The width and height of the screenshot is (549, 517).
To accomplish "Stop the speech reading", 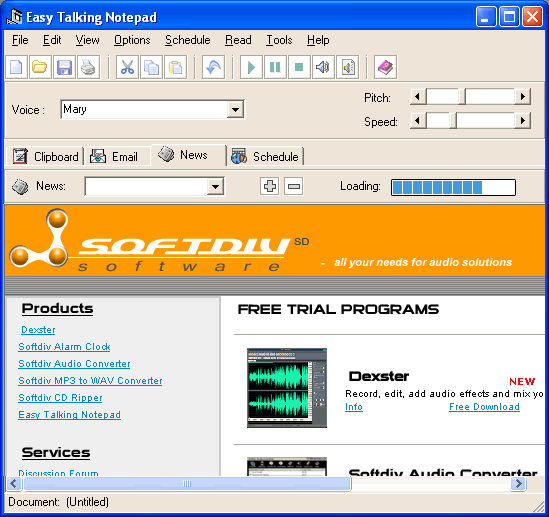I will [x=299, y=67].
